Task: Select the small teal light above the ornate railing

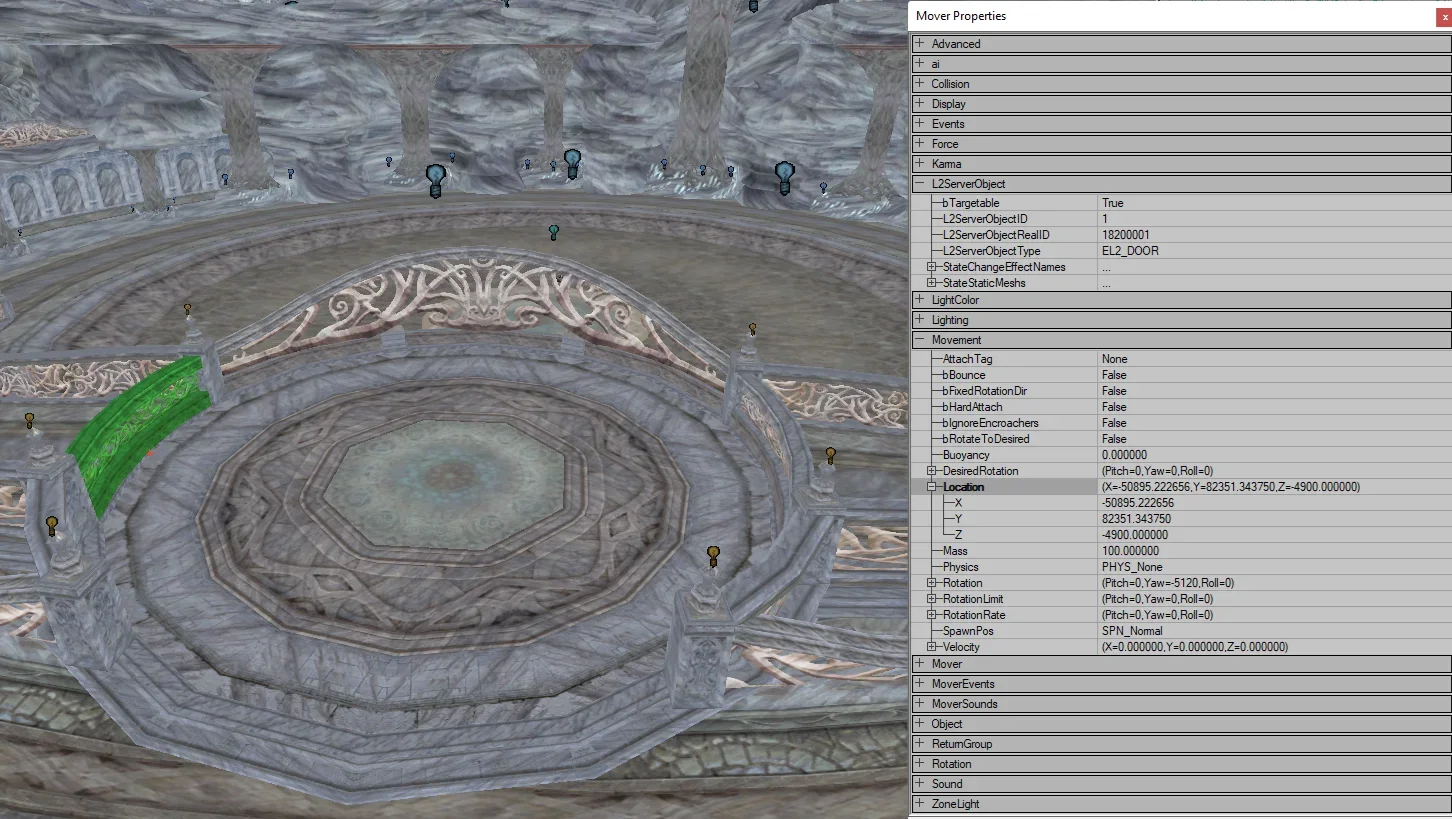Action: point(553,232)
